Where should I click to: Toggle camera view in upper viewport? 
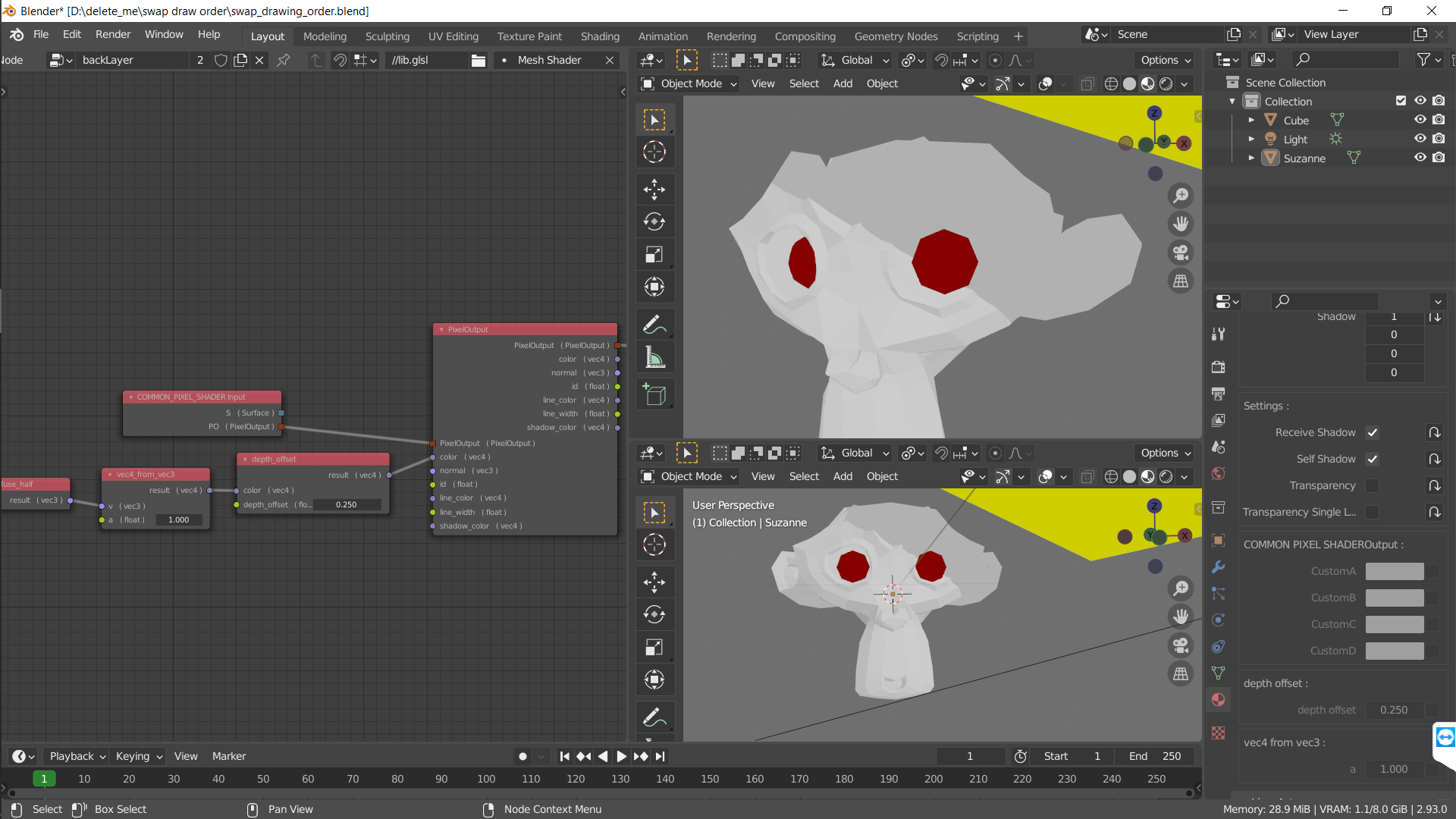1181,253
